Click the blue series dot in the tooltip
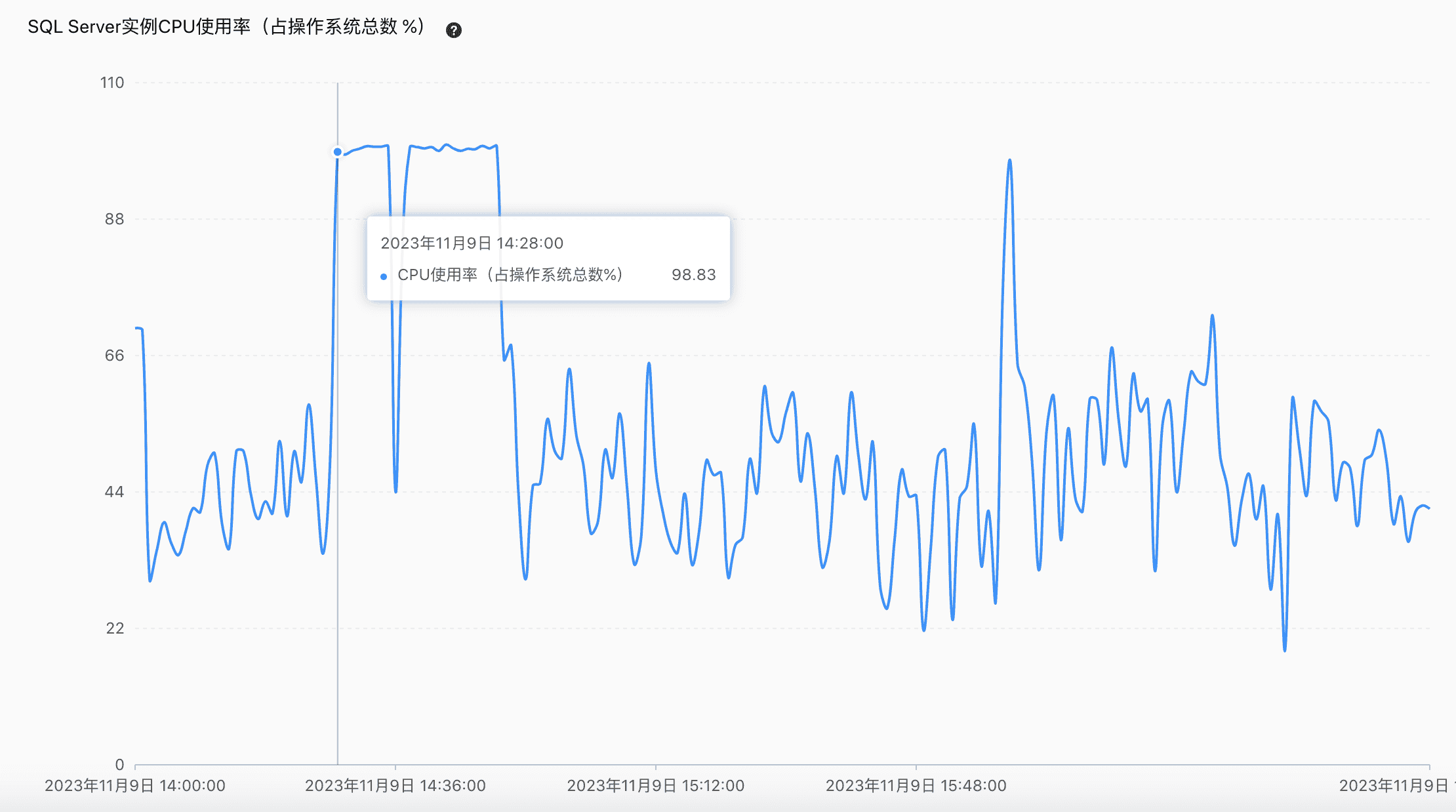1456x812 pixels. (384, 277)
